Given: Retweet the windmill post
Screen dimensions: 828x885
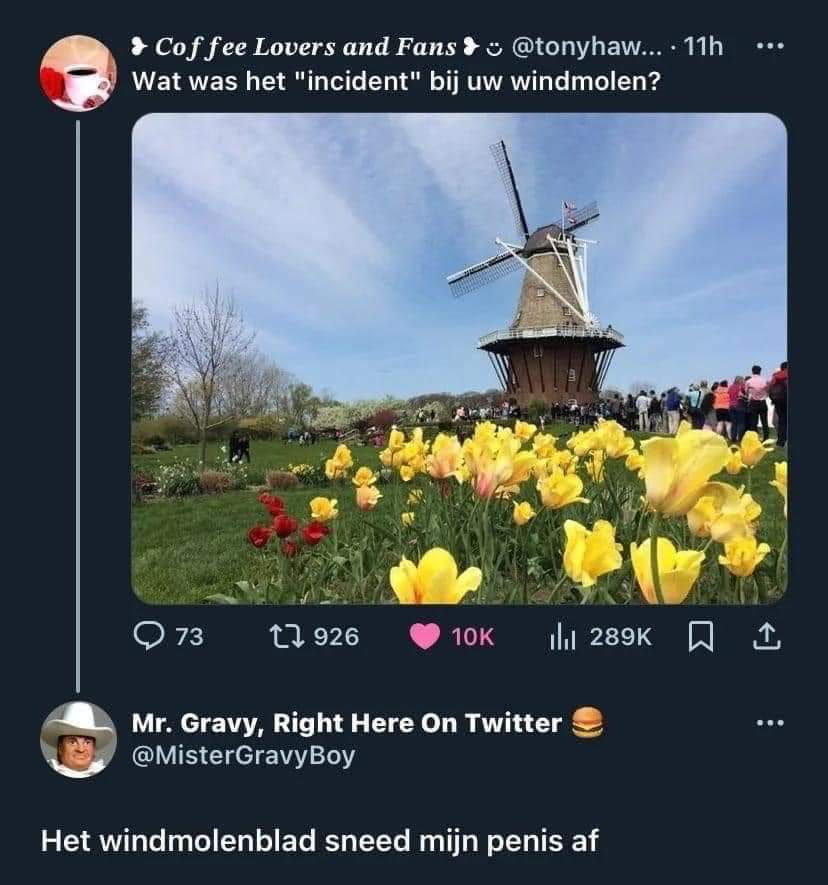Looking at the screenshot, I should point(280,636).
